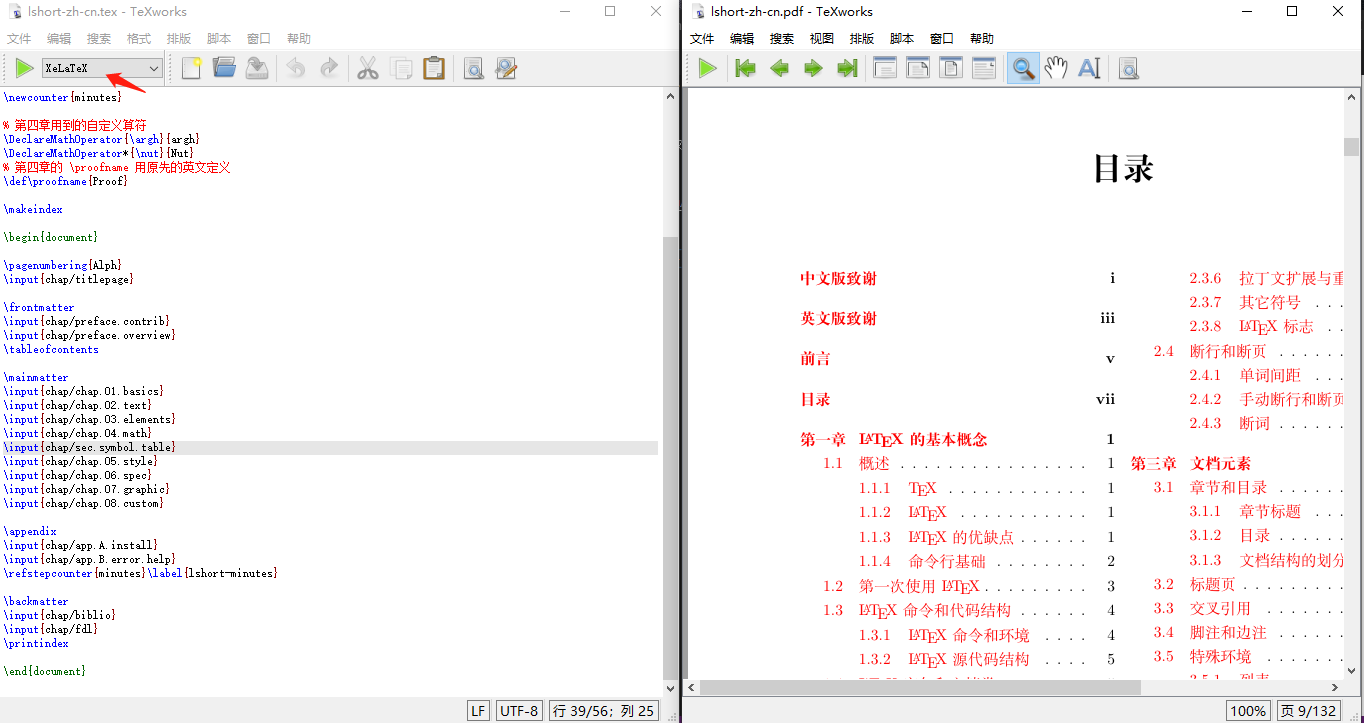This screenshot has height=723, width=1364.
Task: Redo the last undone edit
Action: tap(329, 68)
